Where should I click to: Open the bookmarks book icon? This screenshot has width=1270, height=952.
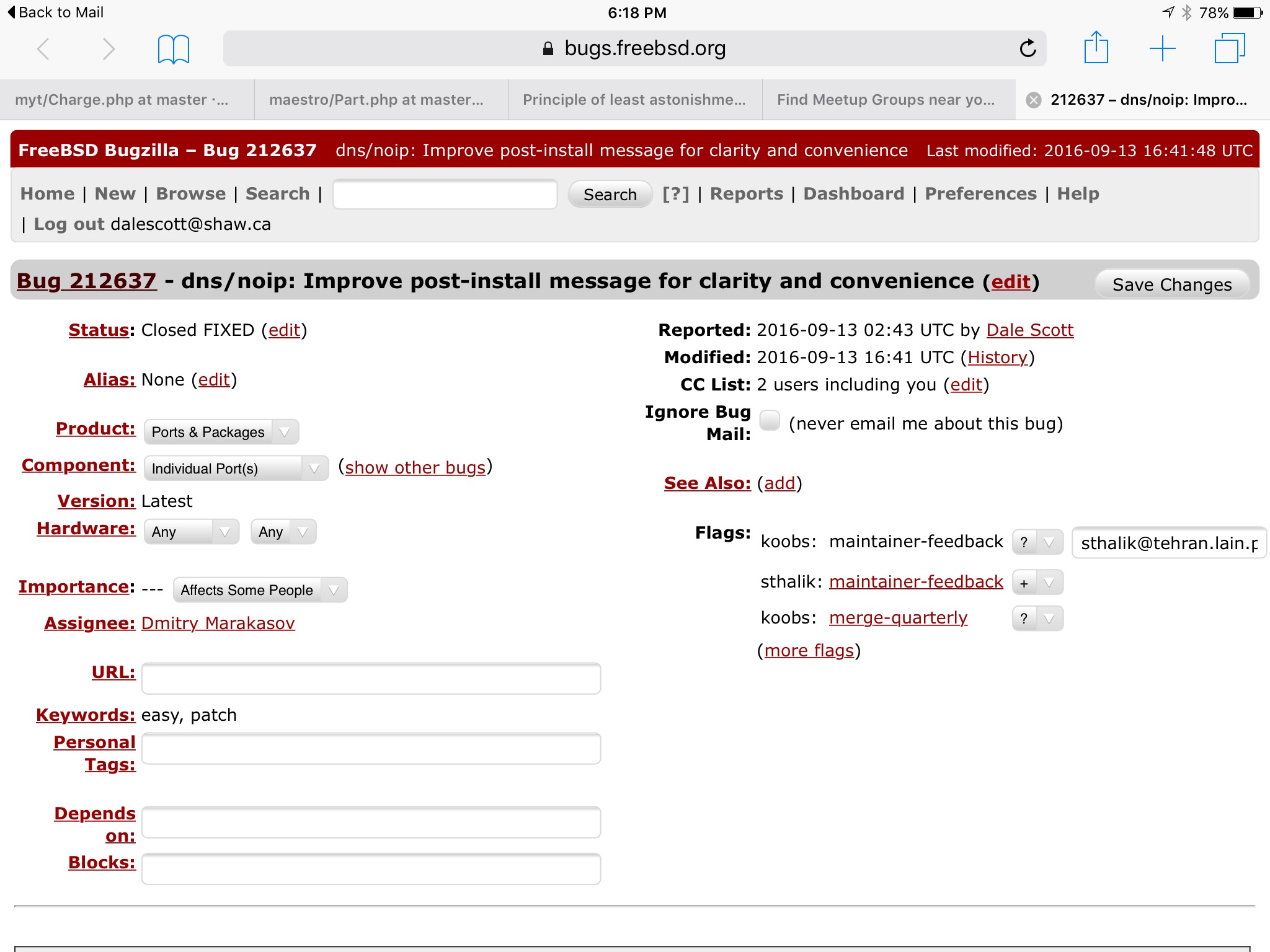pyautogui.click(x=174, y=49)
